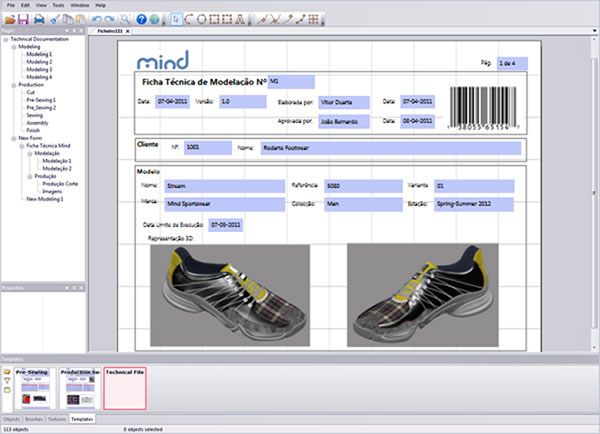Open the document tab list dropdown arrow

(594, 31)
